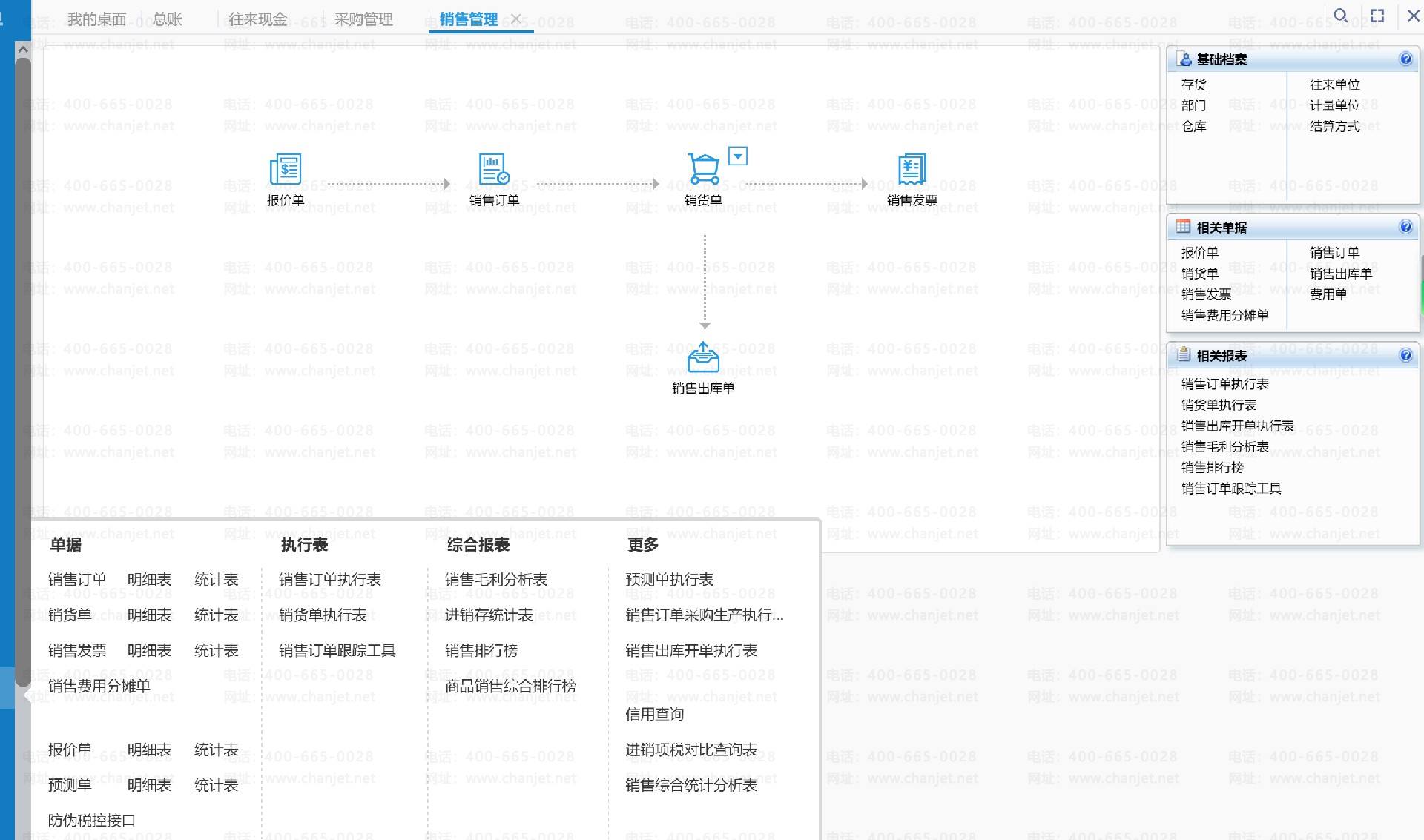The image size is (1424, 840).
Task: Click help icon on 基础档案 panel
Action: (1405, 59)
